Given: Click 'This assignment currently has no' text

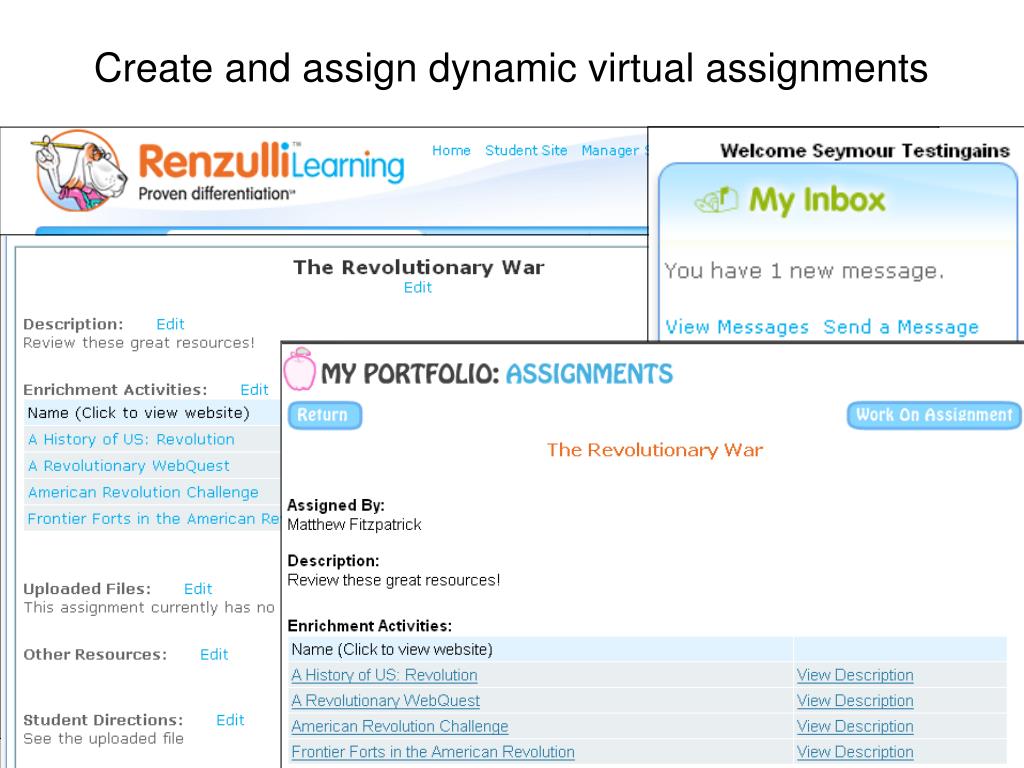Looking at the screenshot, I should click(x=149, y=608).
